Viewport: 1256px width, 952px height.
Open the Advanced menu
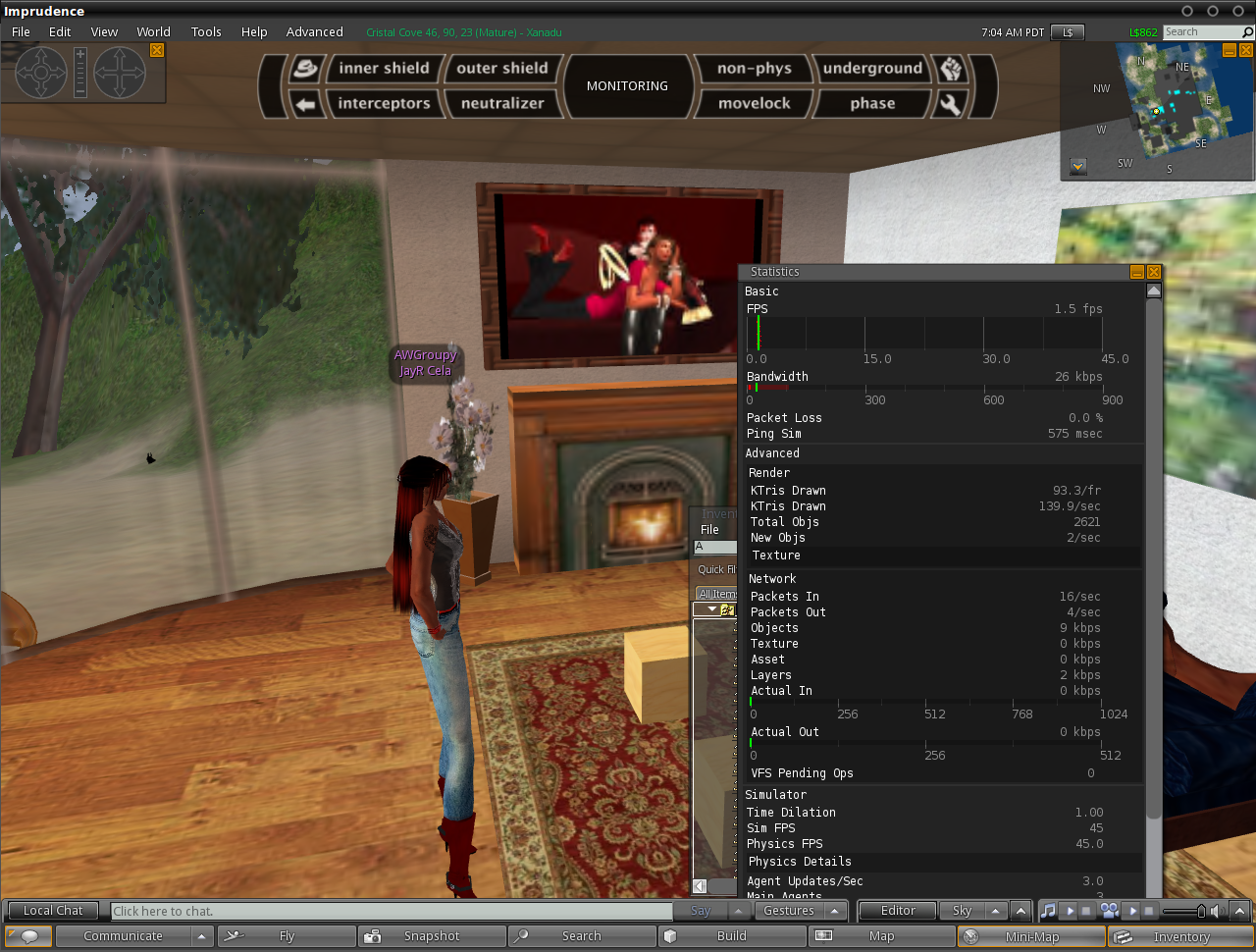315,32
